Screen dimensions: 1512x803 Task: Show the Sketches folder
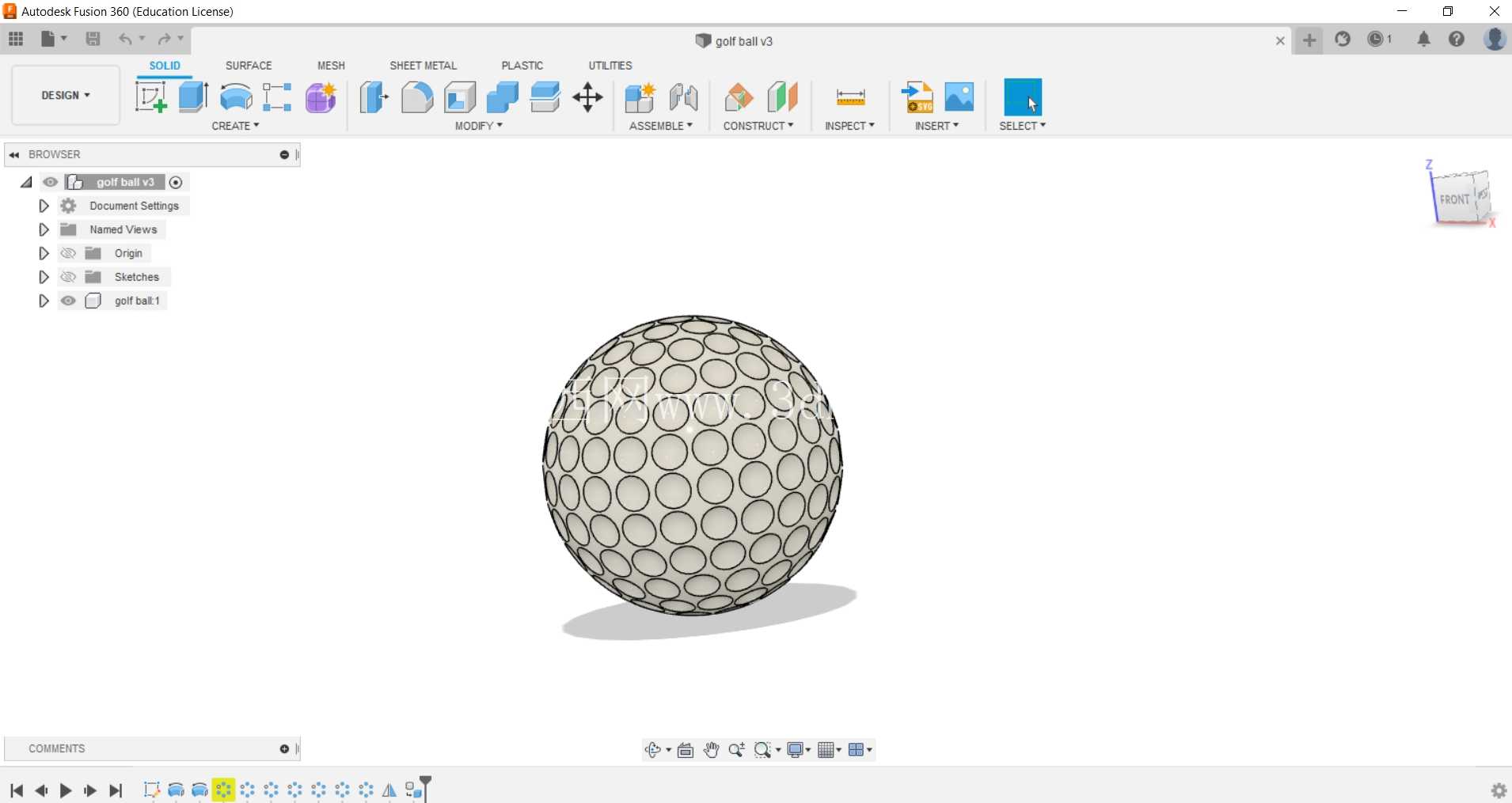click(68, 277)
